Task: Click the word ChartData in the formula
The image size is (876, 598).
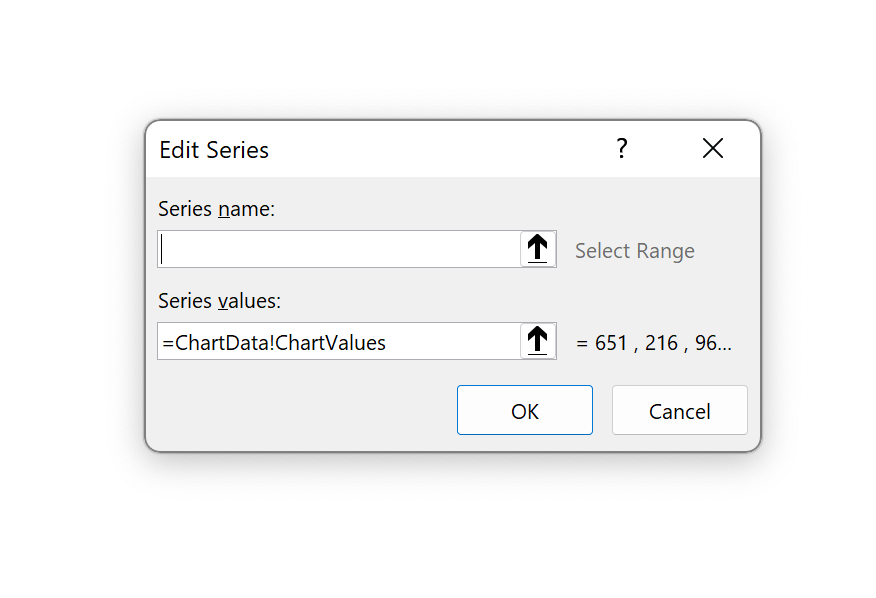Action: point(221,343)
